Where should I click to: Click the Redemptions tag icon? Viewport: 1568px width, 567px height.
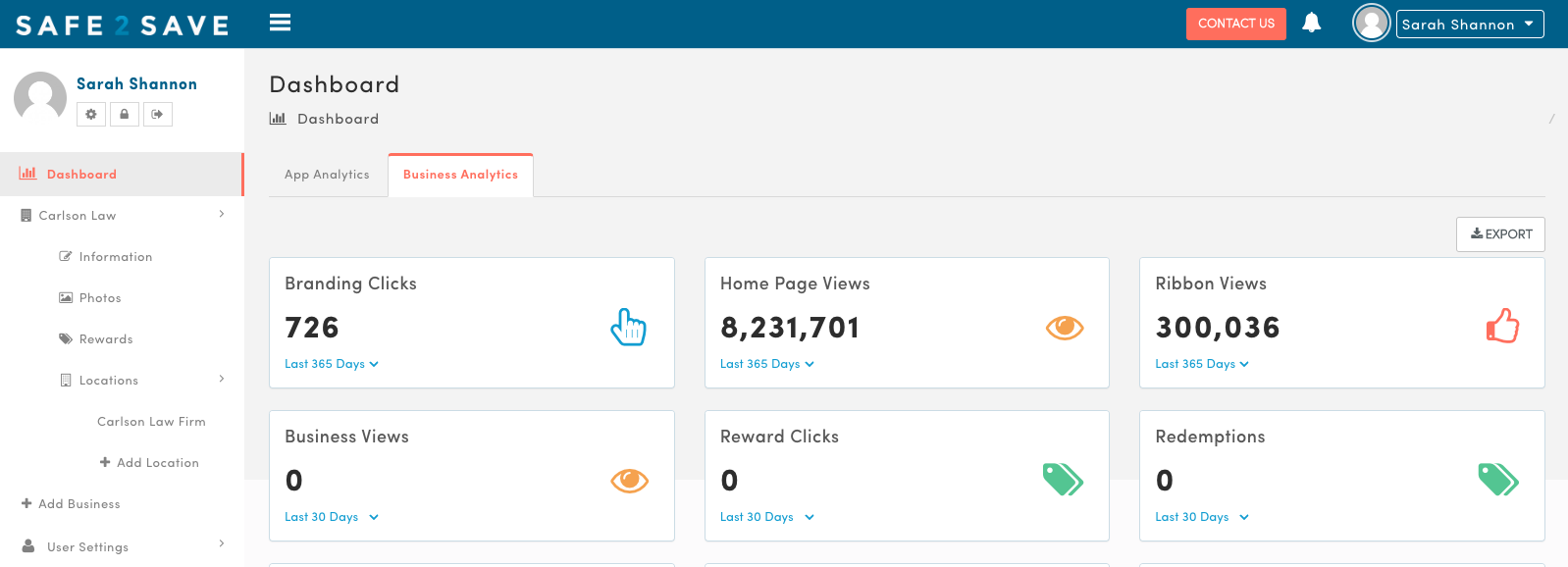pos(1498,480)
